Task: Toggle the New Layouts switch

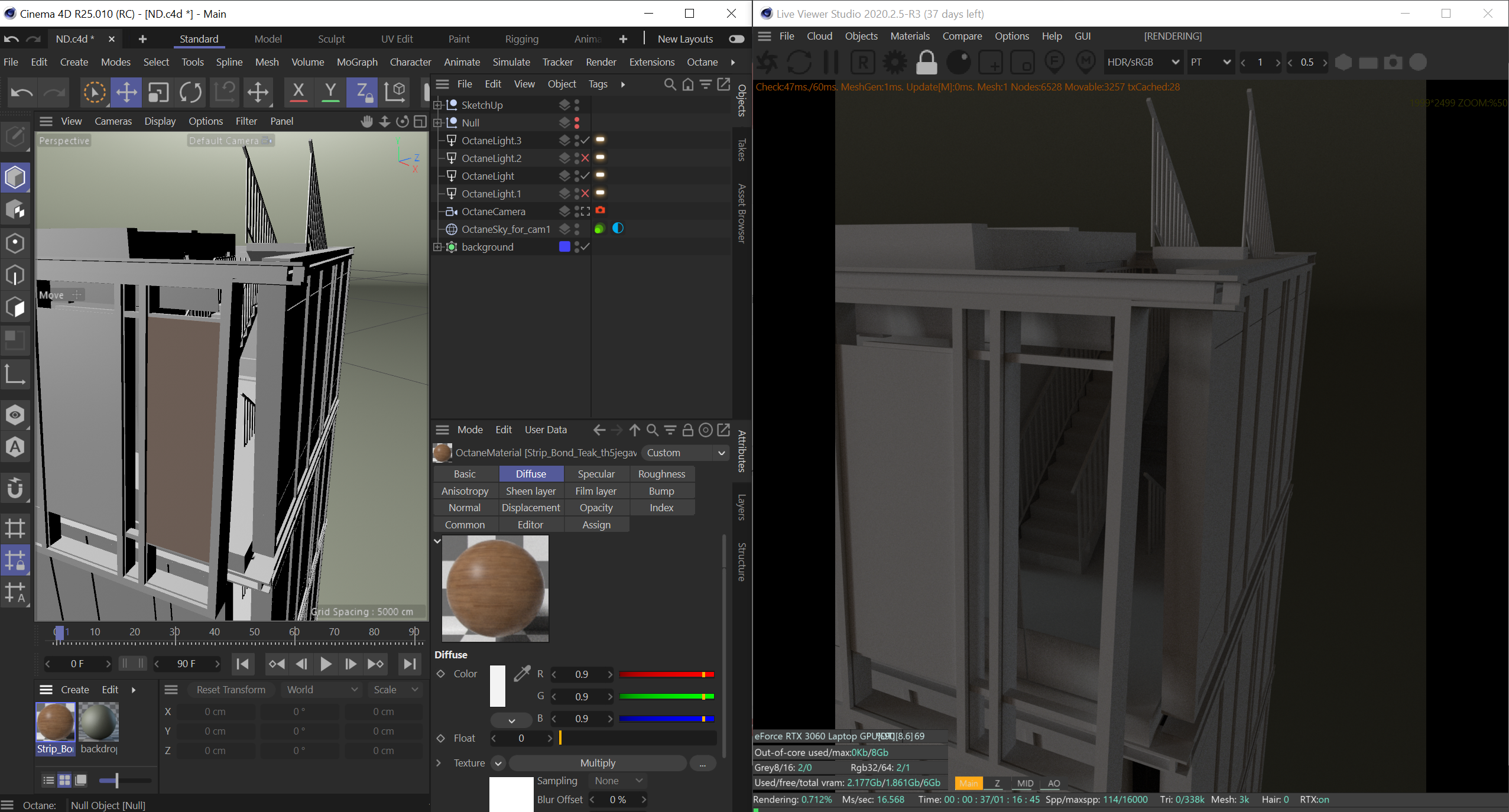Action: tap(736, 39)
